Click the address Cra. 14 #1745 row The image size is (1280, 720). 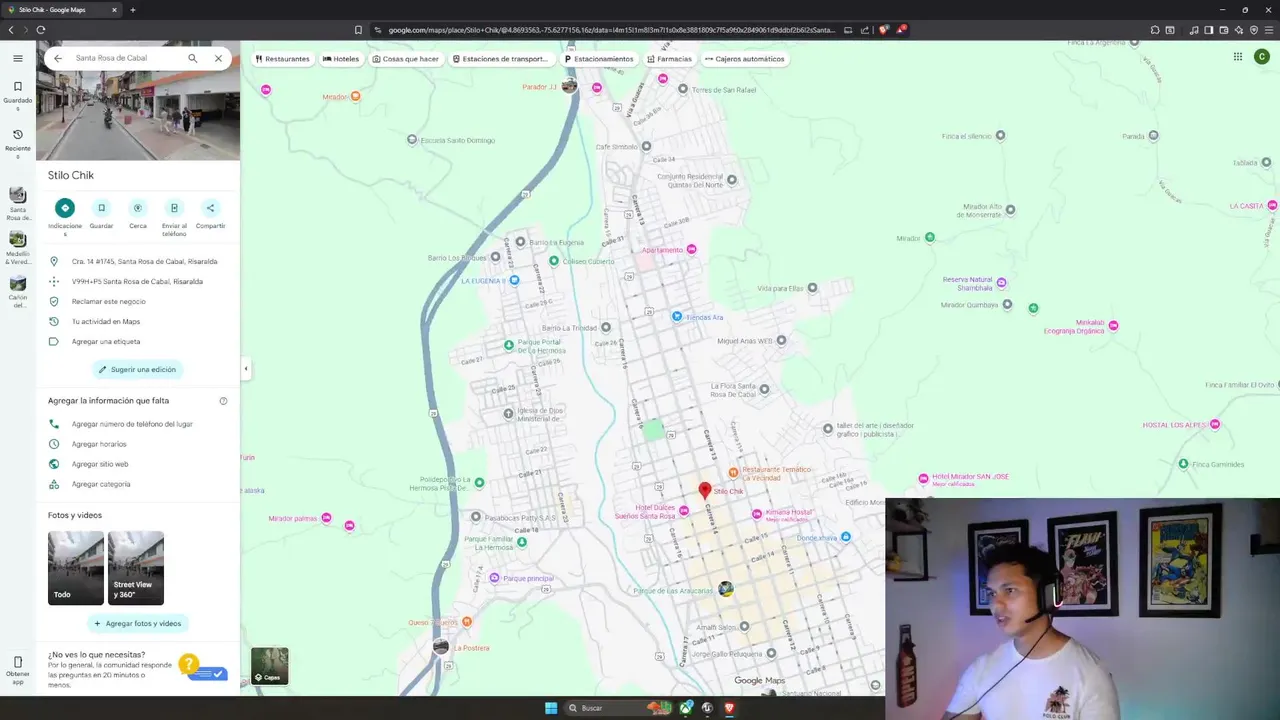137,261
